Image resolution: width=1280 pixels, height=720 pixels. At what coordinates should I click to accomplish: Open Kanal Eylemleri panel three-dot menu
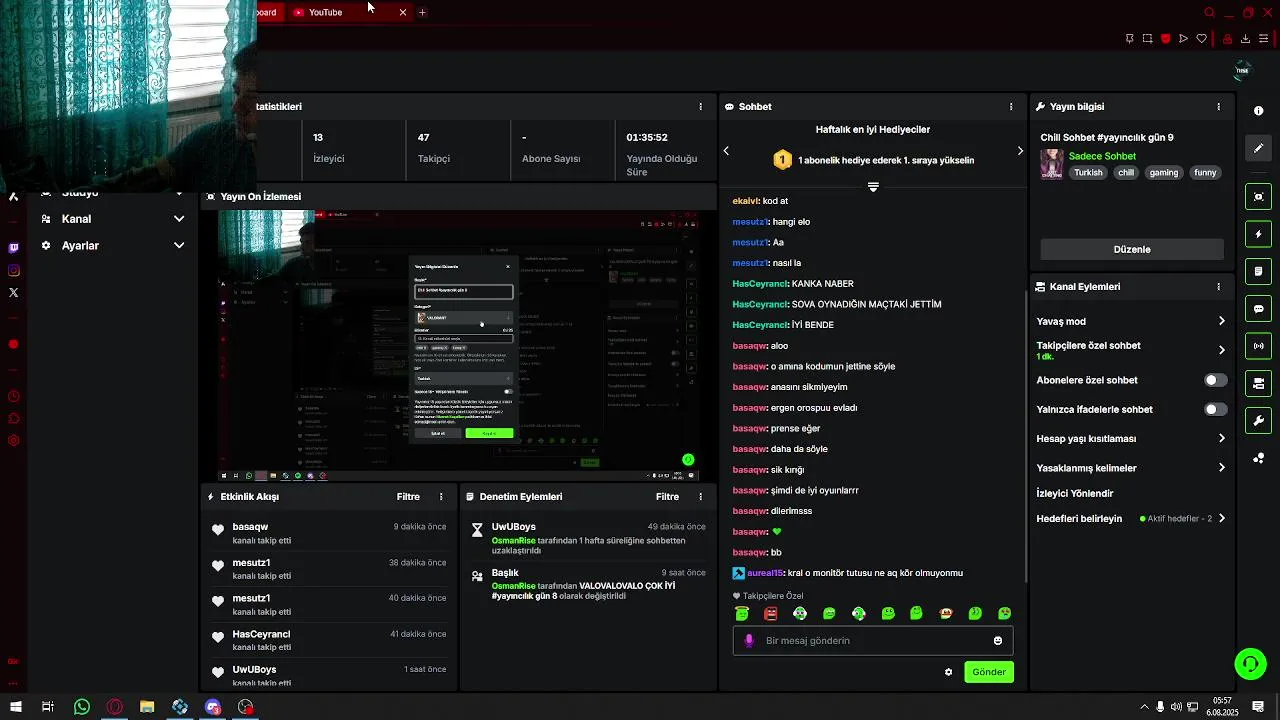coord(1218,286)
